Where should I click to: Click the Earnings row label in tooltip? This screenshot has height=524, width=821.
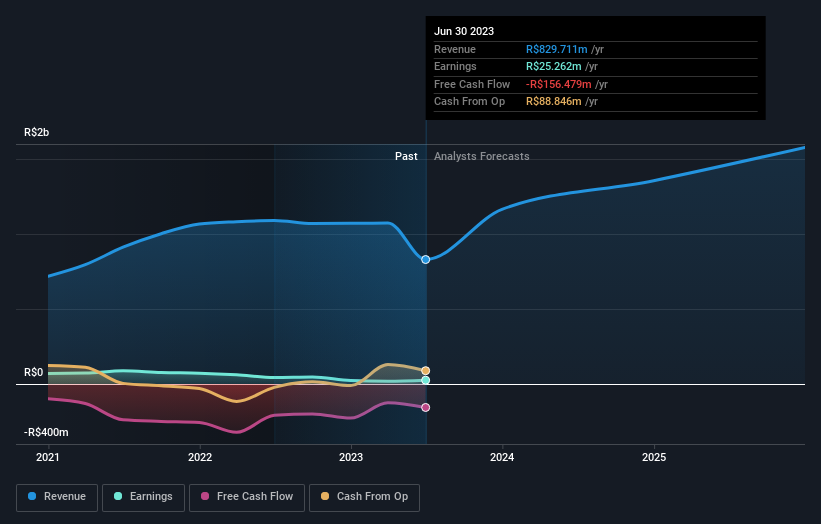[x=455, y=66]
